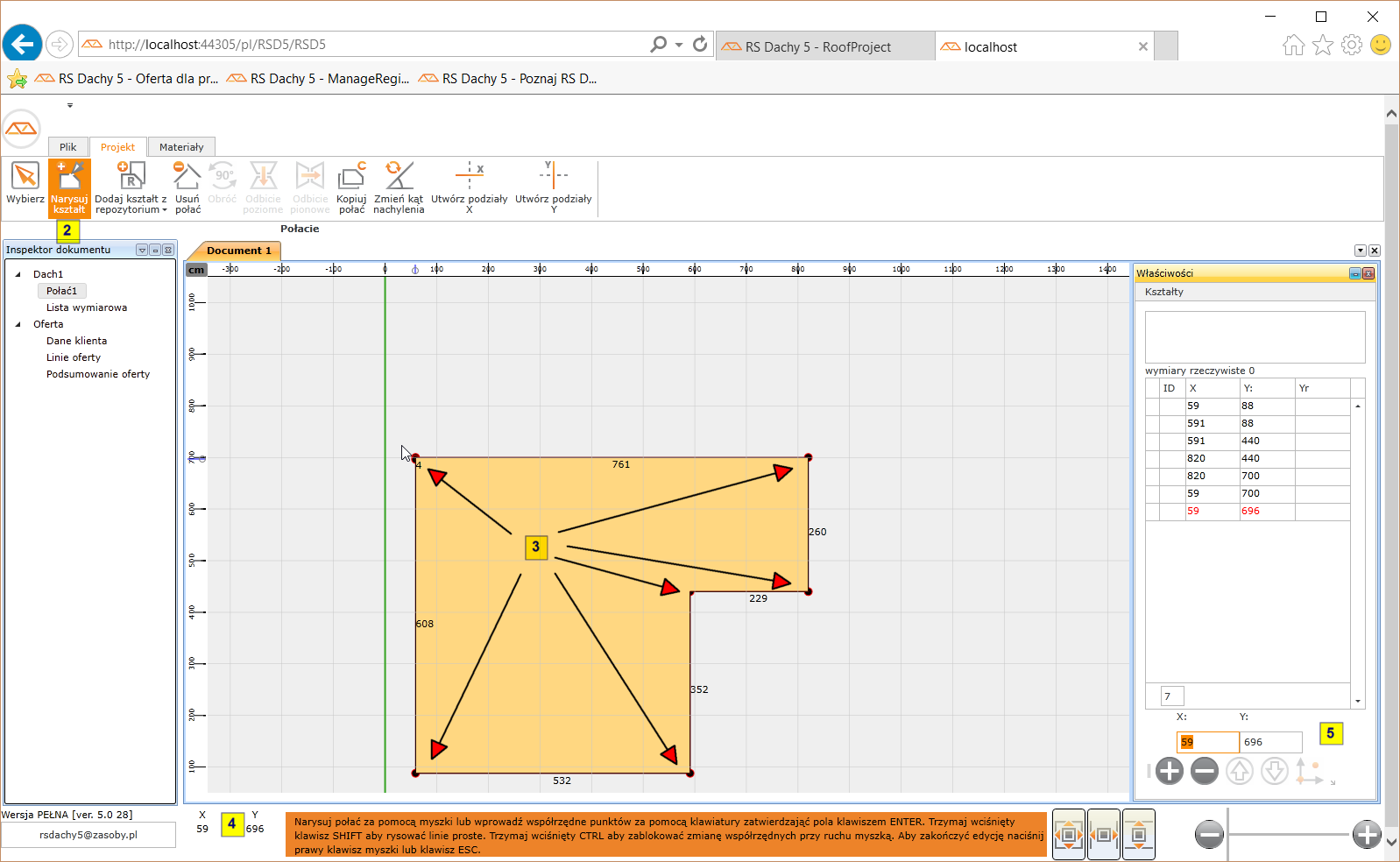Click the Y coordinate input field
Viewport: 1400px width, 862px height.
click(1270, 742)
